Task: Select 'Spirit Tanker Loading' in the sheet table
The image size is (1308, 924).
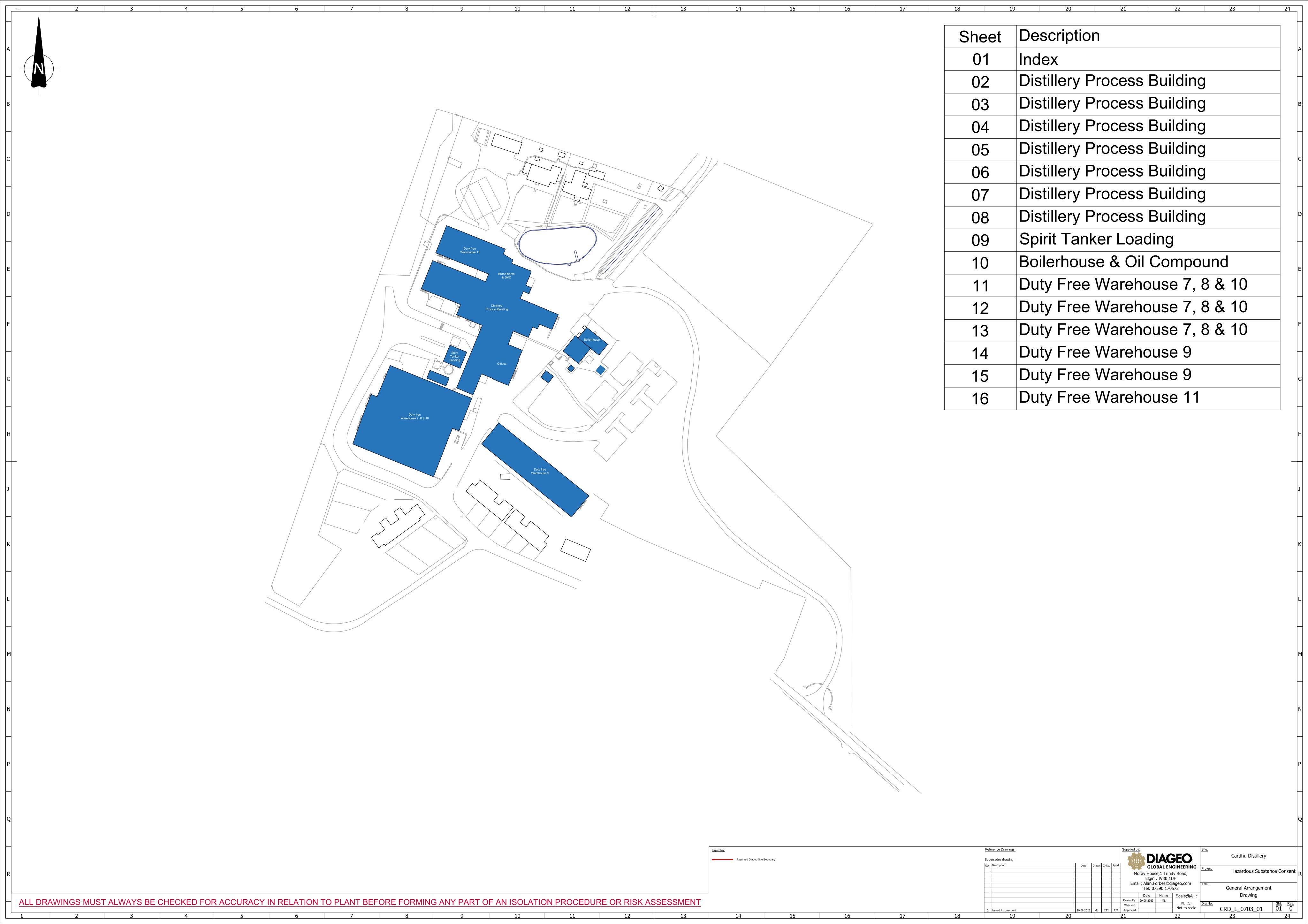Action: point(1096,239)
